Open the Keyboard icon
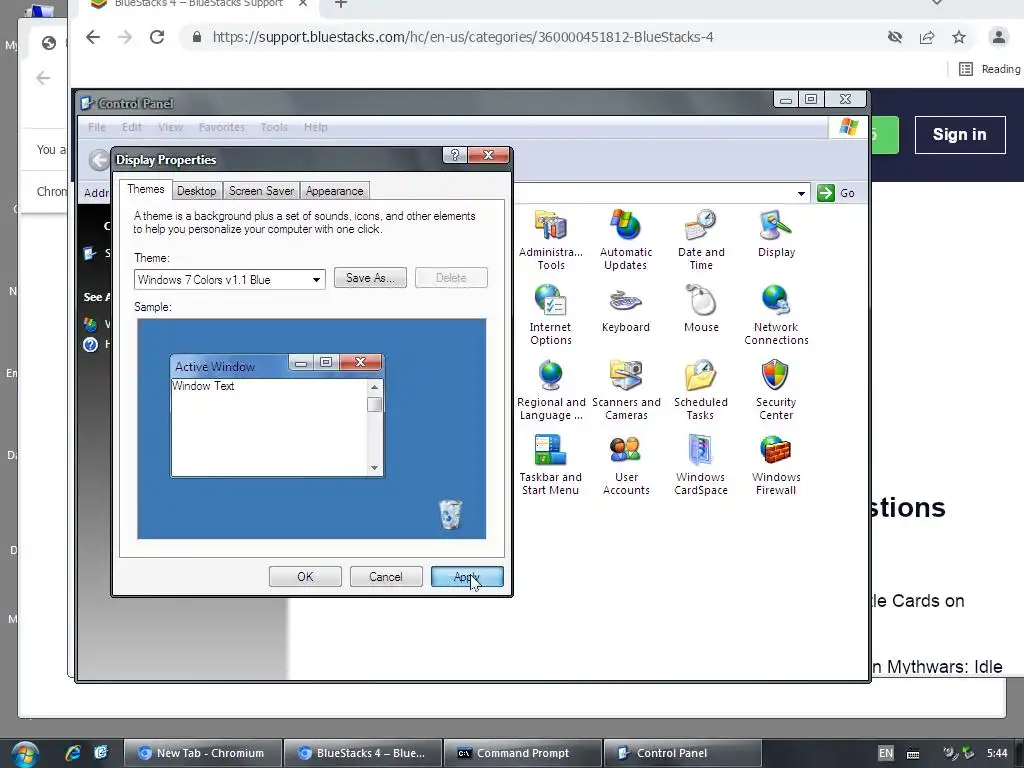Viewport: 1024px width, 768px height. point(626,309)
